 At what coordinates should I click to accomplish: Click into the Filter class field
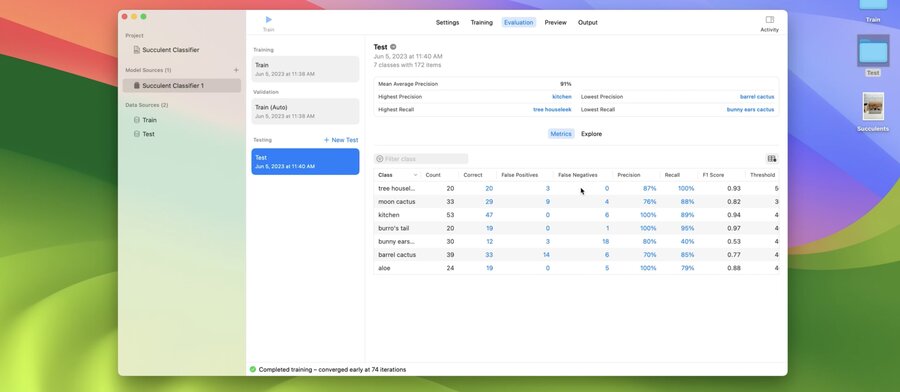[x=422, y=159]
